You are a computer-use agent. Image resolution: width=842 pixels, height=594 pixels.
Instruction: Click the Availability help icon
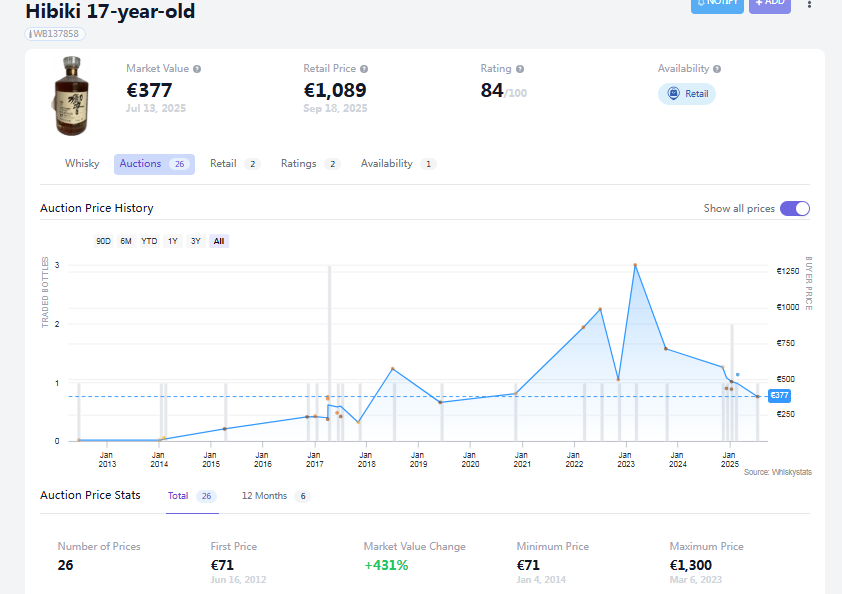(717, 69)
